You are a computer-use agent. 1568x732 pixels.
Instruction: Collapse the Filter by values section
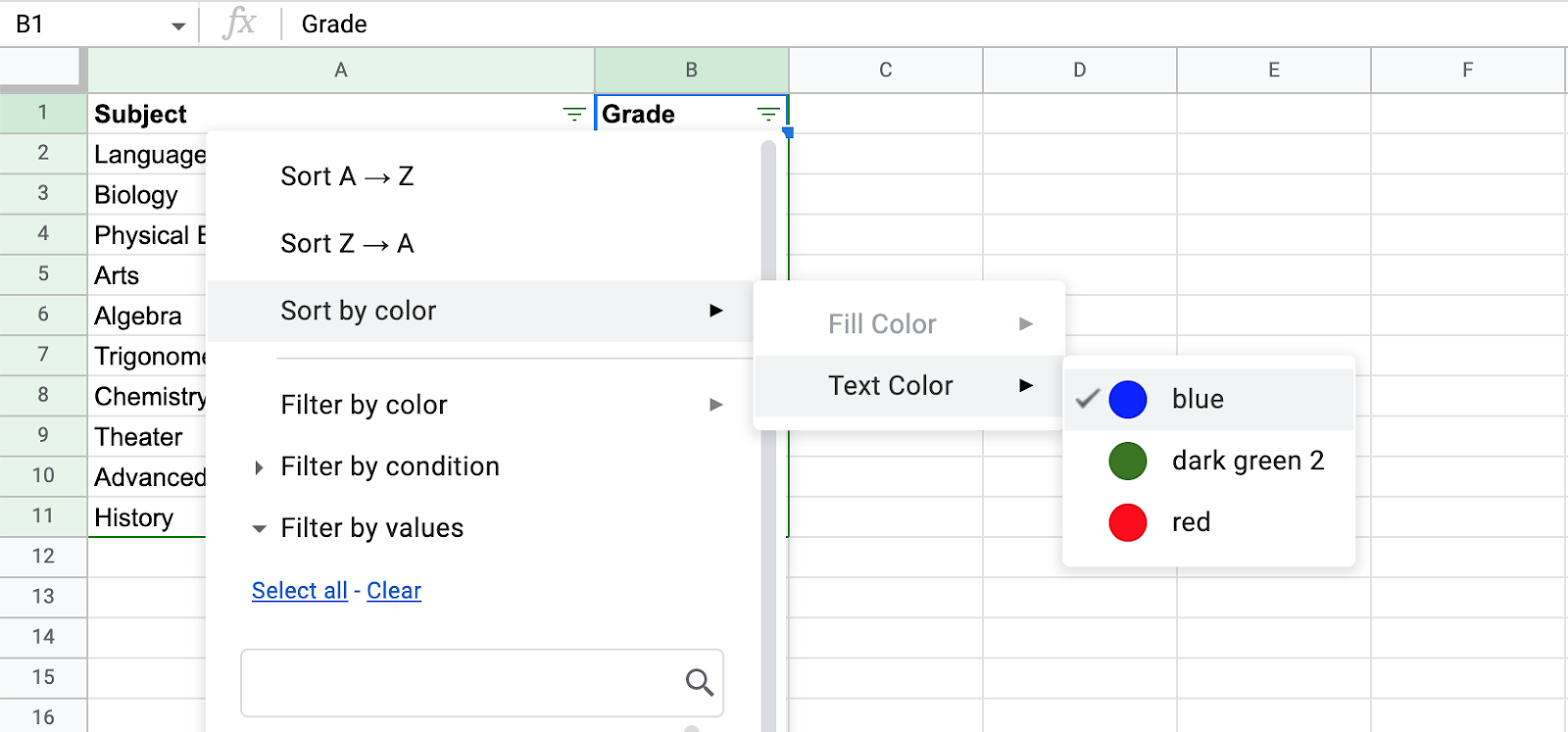point(259,529)
